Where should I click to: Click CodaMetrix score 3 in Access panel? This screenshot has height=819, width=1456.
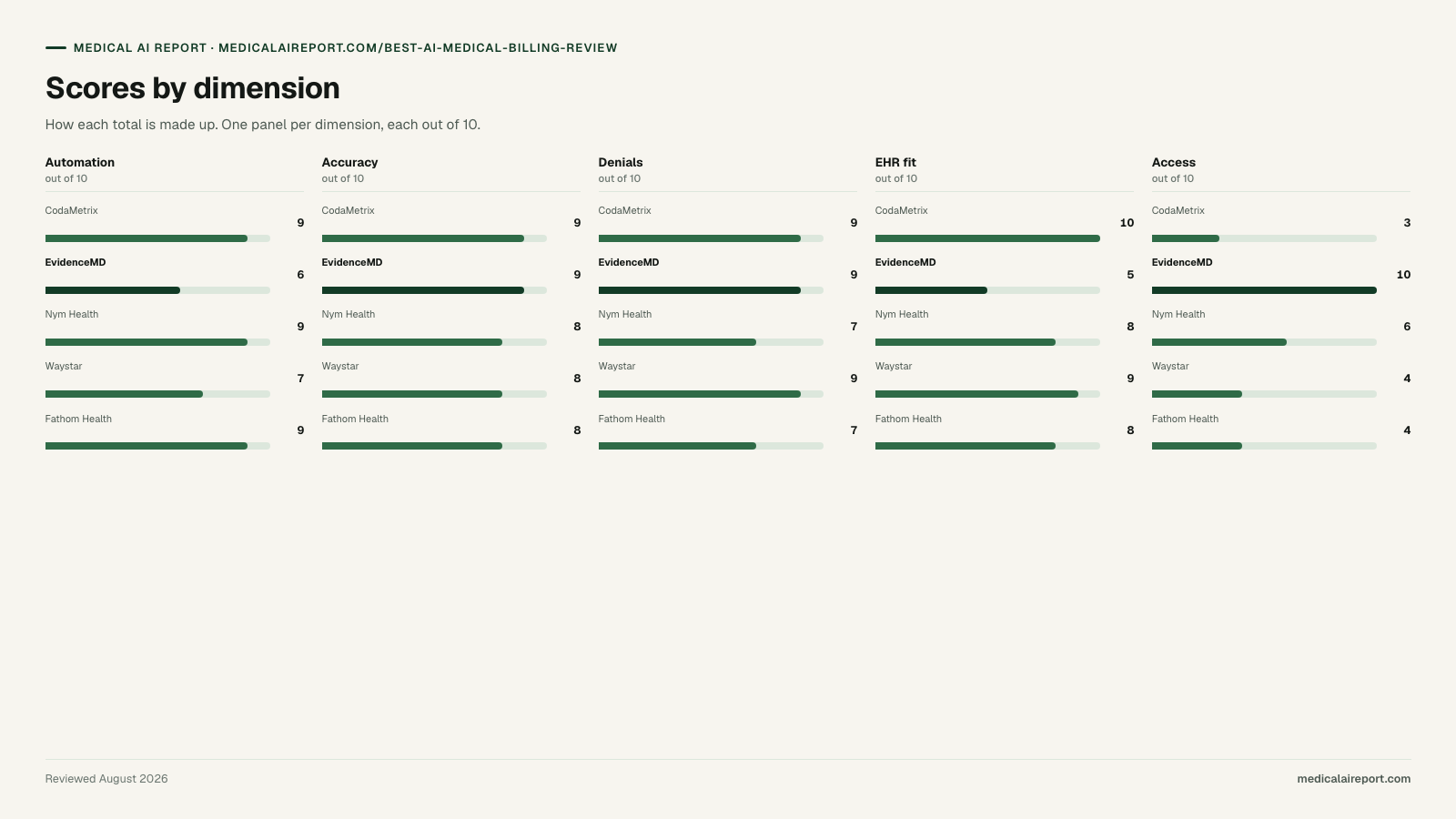click(1407, 223)
